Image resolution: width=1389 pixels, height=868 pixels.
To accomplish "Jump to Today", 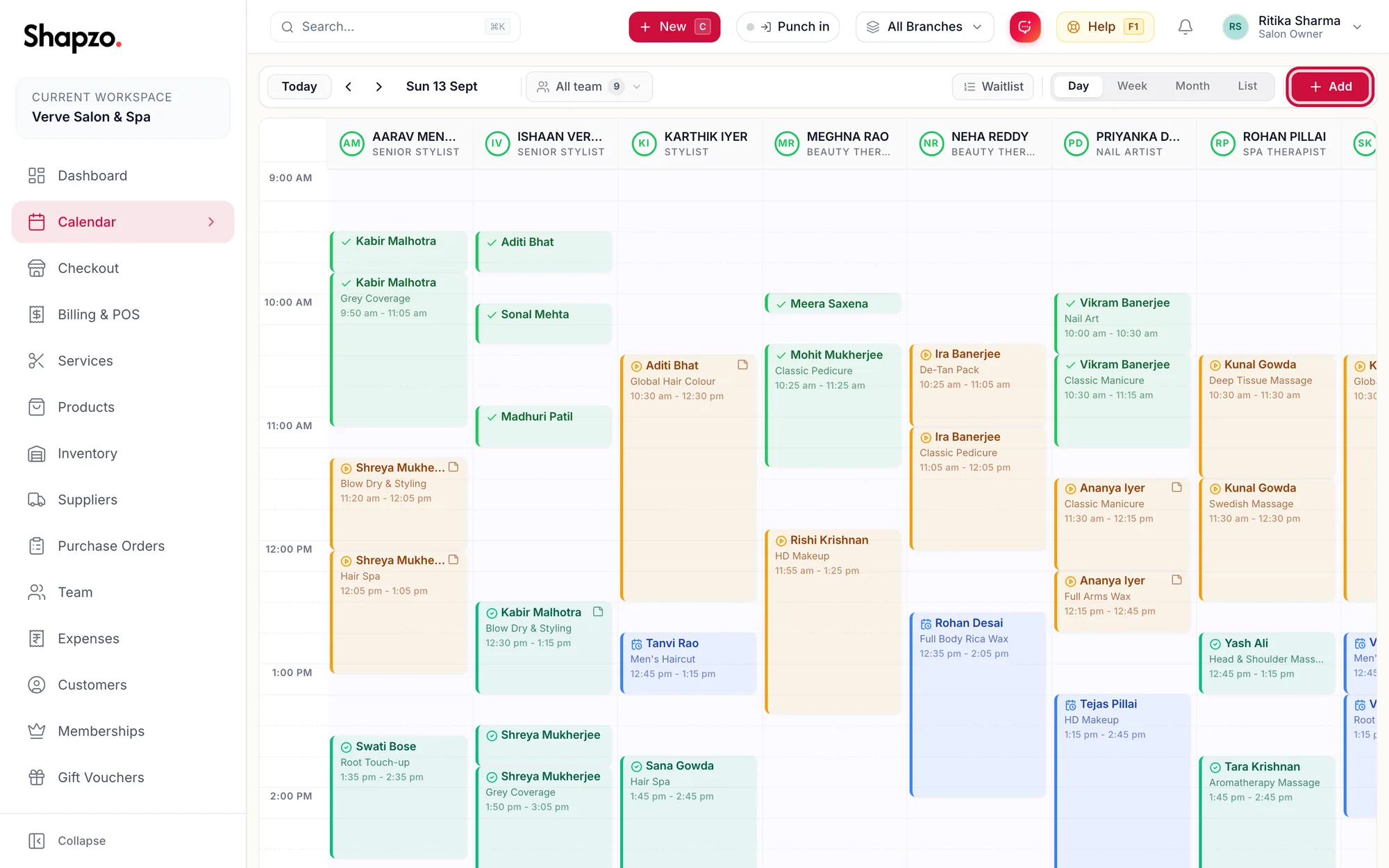I will coord(299,87).
